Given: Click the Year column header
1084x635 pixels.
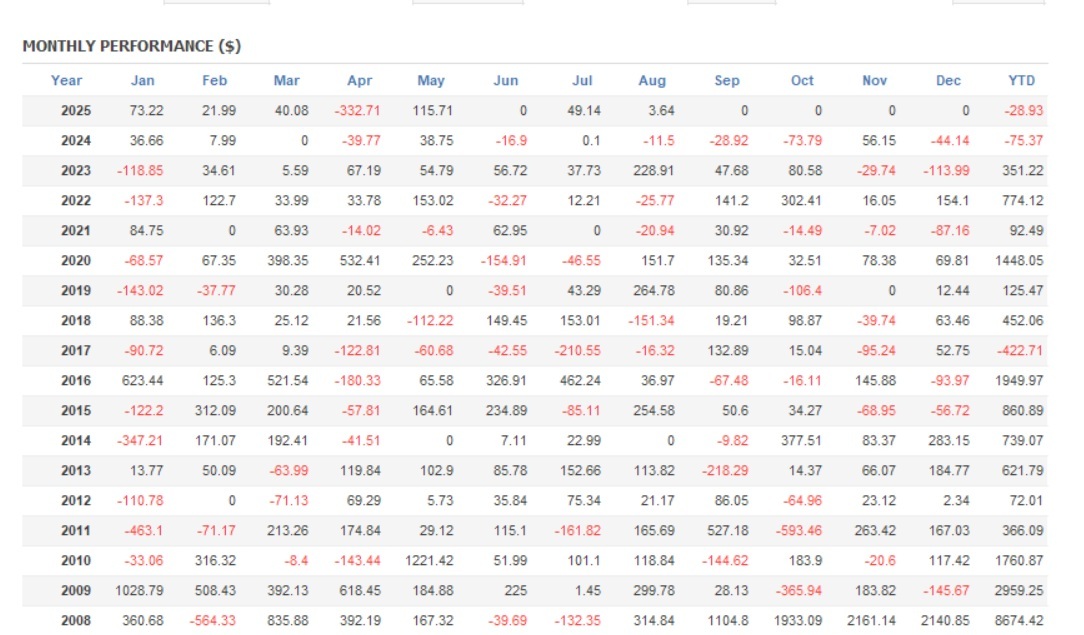Looking at the screenshot, I should click(x=67, y=81).
